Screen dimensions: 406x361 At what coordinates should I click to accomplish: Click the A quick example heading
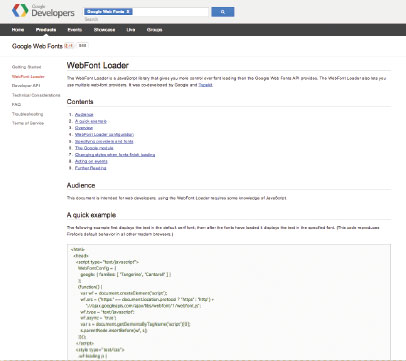[91, 215]
